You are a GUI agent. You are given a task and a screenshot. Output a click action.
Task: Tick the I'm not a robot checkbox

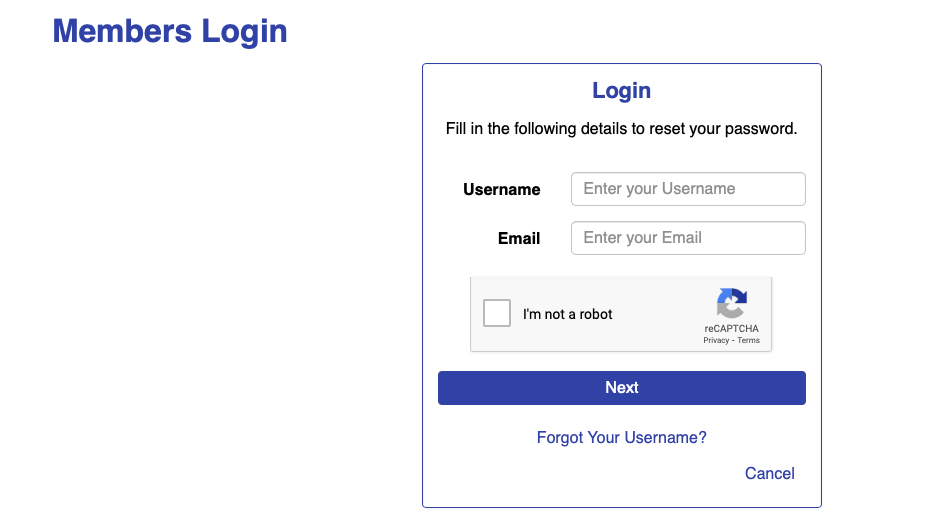click(496, 313)
